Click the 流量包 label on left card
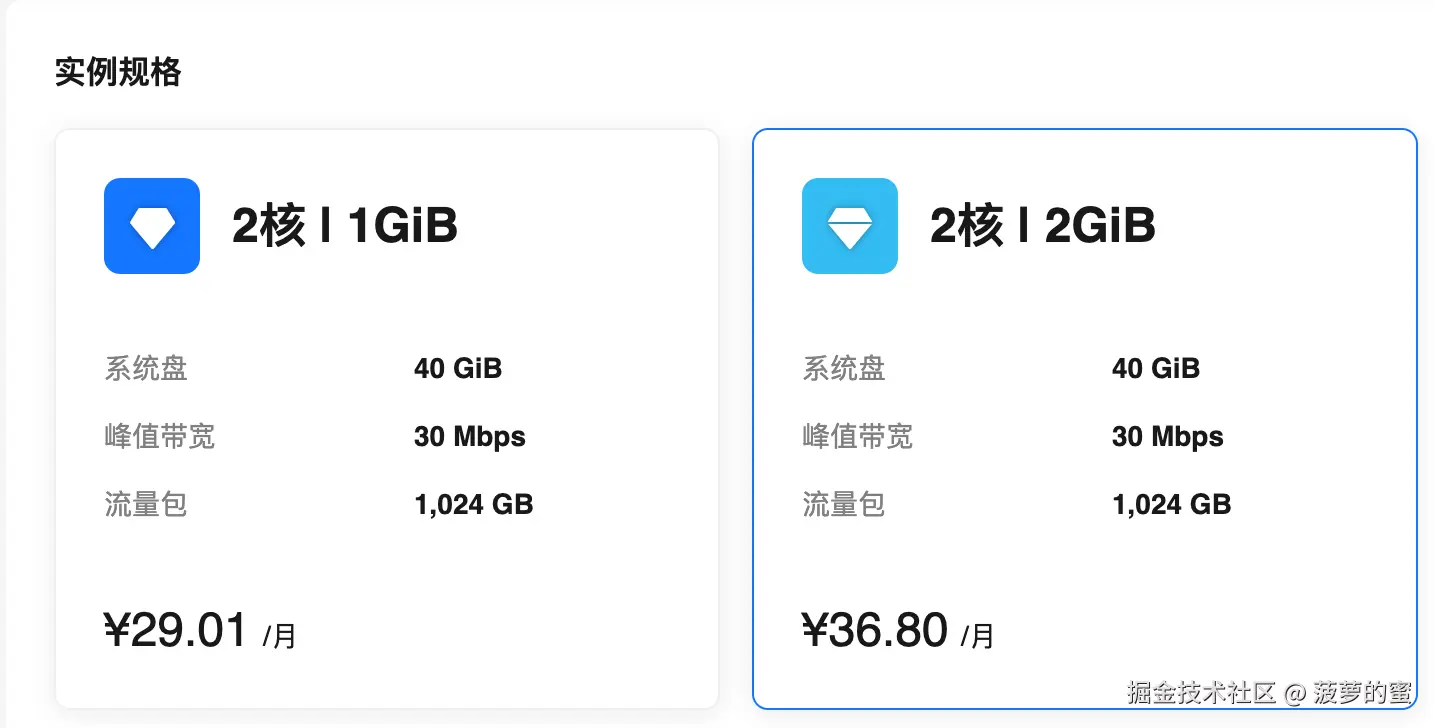 (x=146, y=505)
